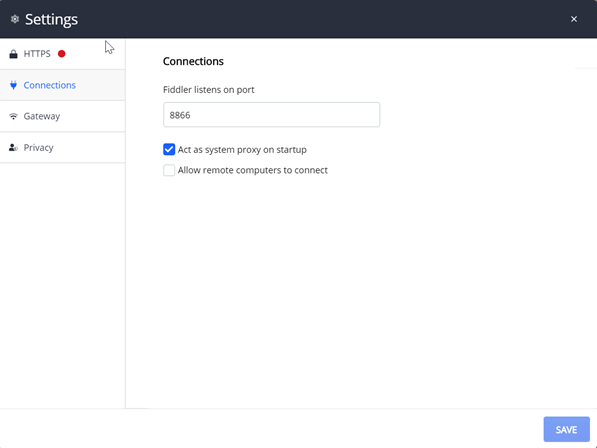
Task: Click the Connections section heading
Action: [x=193, y=61]
